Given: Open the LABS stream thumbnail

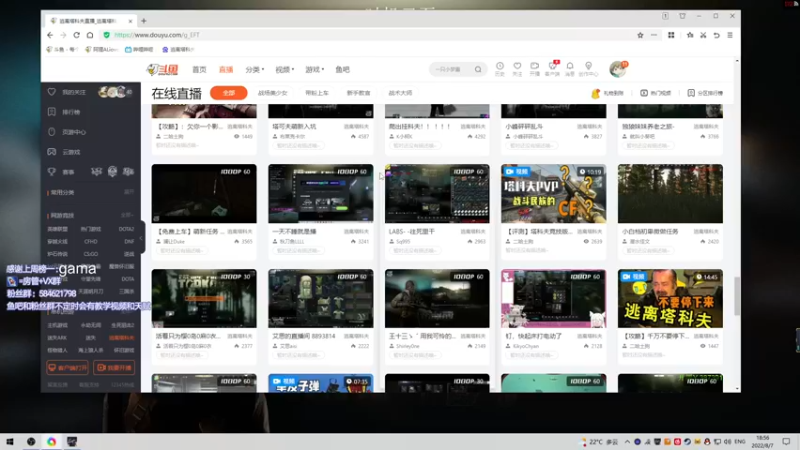Looking at the screenshot, I should pos(437,193).
